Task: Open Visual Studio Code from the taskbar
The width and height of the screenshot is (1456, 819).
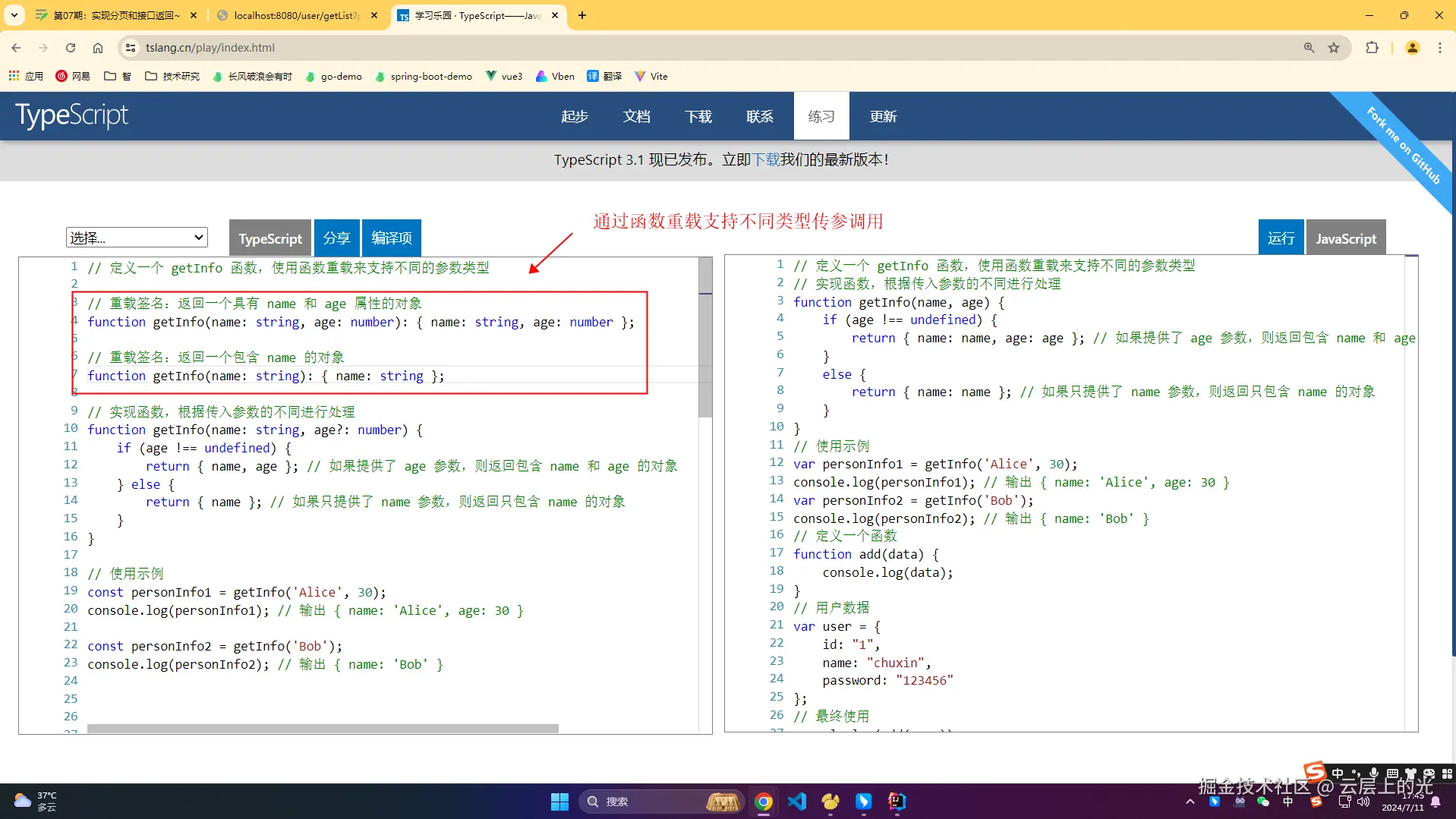Action: click(x=797, y=802)
